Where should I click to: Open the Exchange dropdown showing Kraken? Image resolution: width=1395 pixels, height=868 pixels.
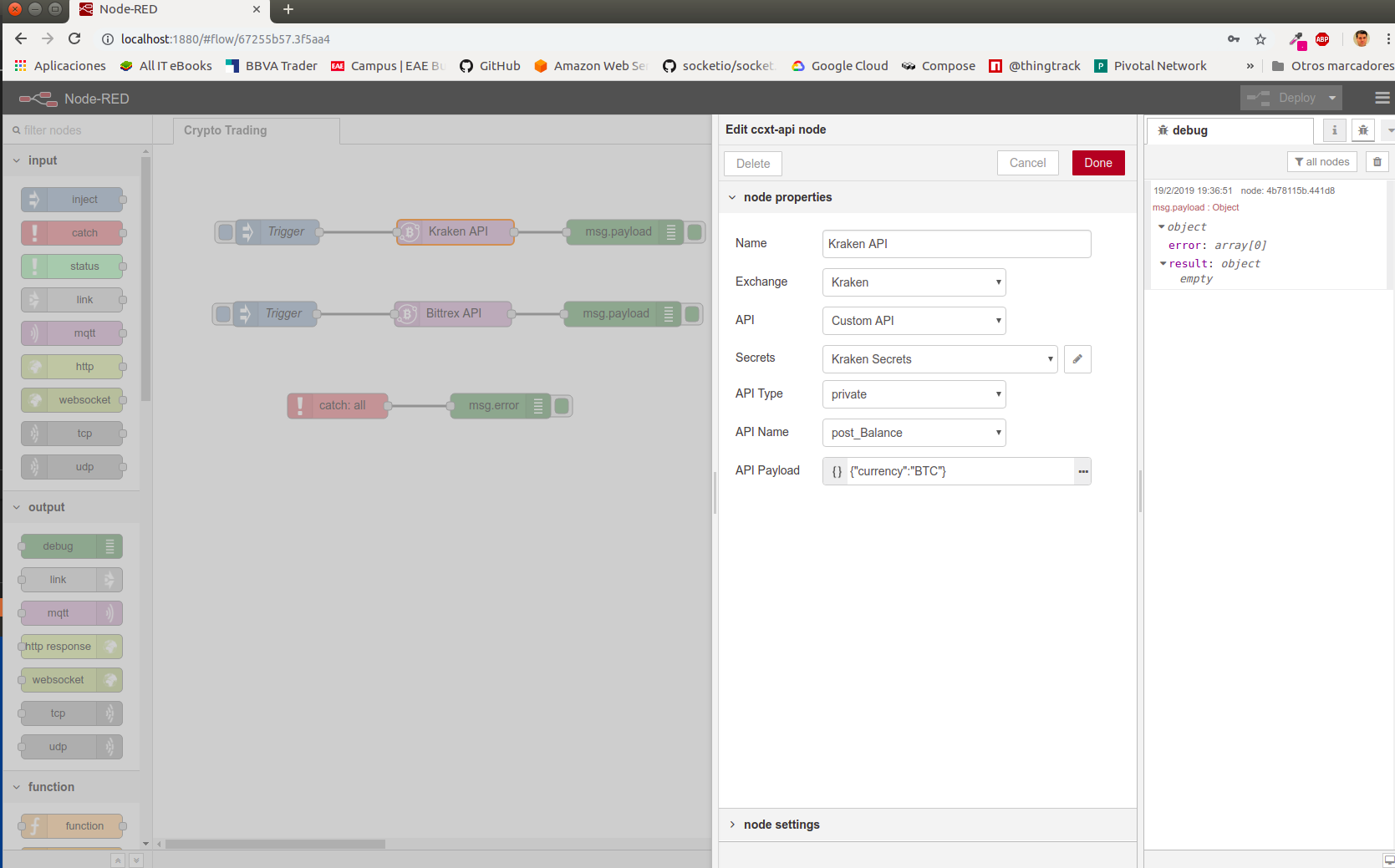click(914, 282)
